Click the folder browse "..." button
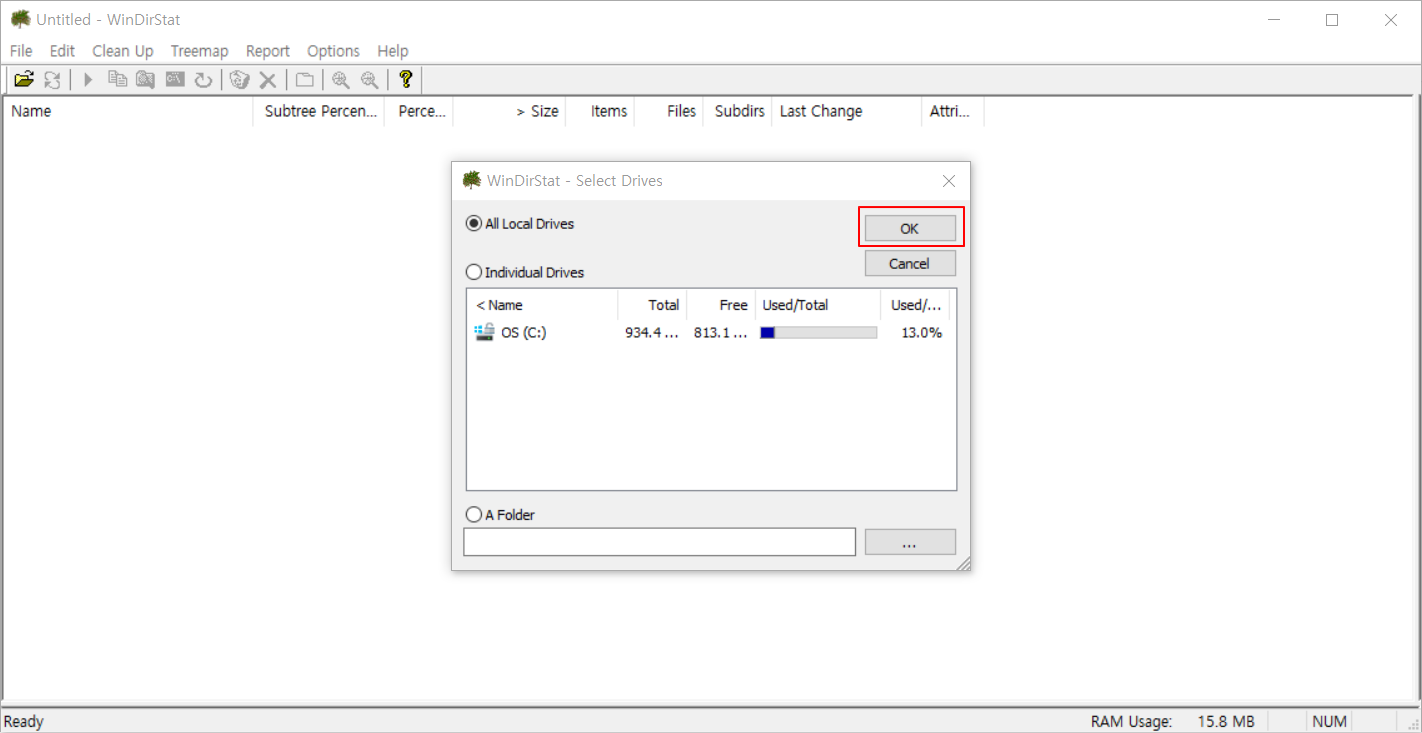The width and height of the screenshot is (1422, 733). click(x=910, y=542)
